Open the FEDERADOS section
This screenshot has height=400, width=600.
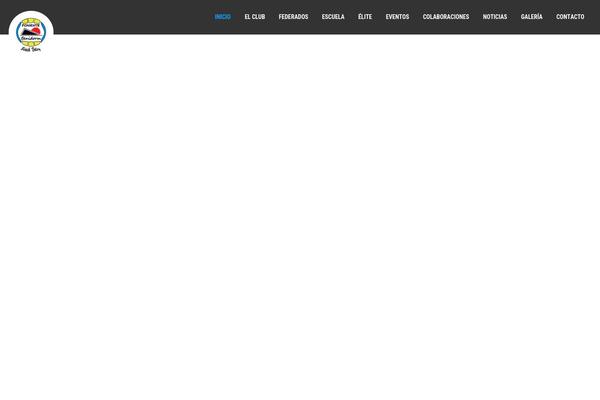[293, 17]
